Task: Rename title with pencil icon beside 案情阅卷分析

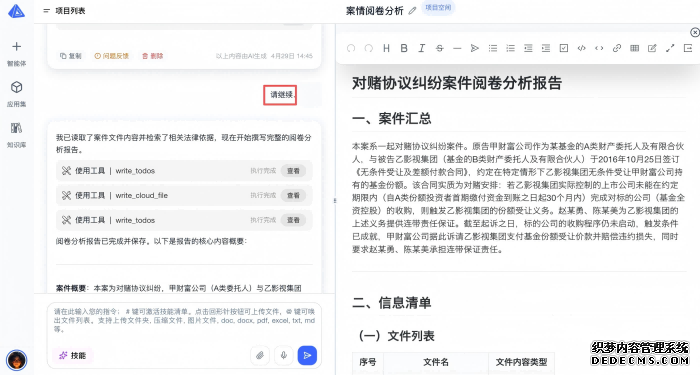Action: click(x=412, y=10)
